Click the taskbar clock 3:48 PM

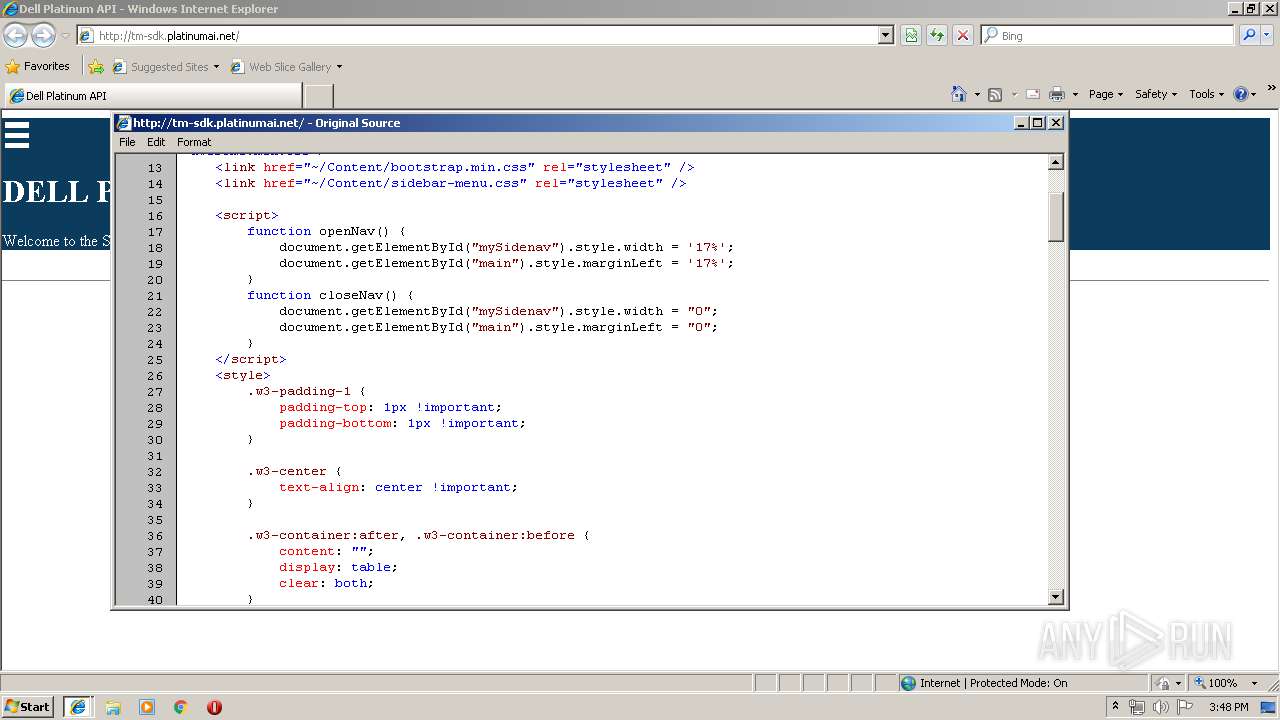pos(1228,707)
